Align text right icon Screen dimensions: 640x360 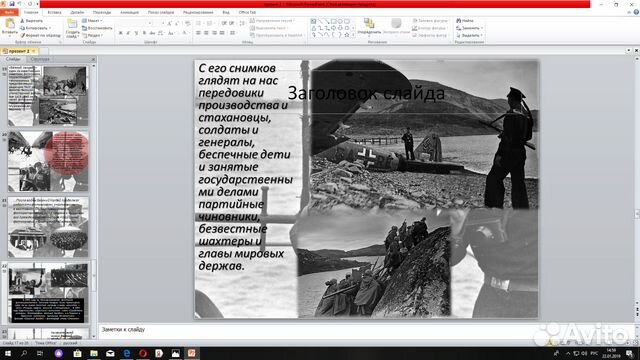pyautogui.click(x=214, y=33)
